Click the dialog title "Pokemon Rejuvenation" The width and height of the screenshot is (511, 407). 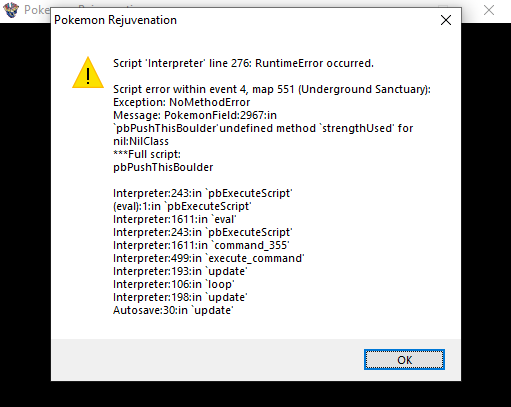coord(115,20)
